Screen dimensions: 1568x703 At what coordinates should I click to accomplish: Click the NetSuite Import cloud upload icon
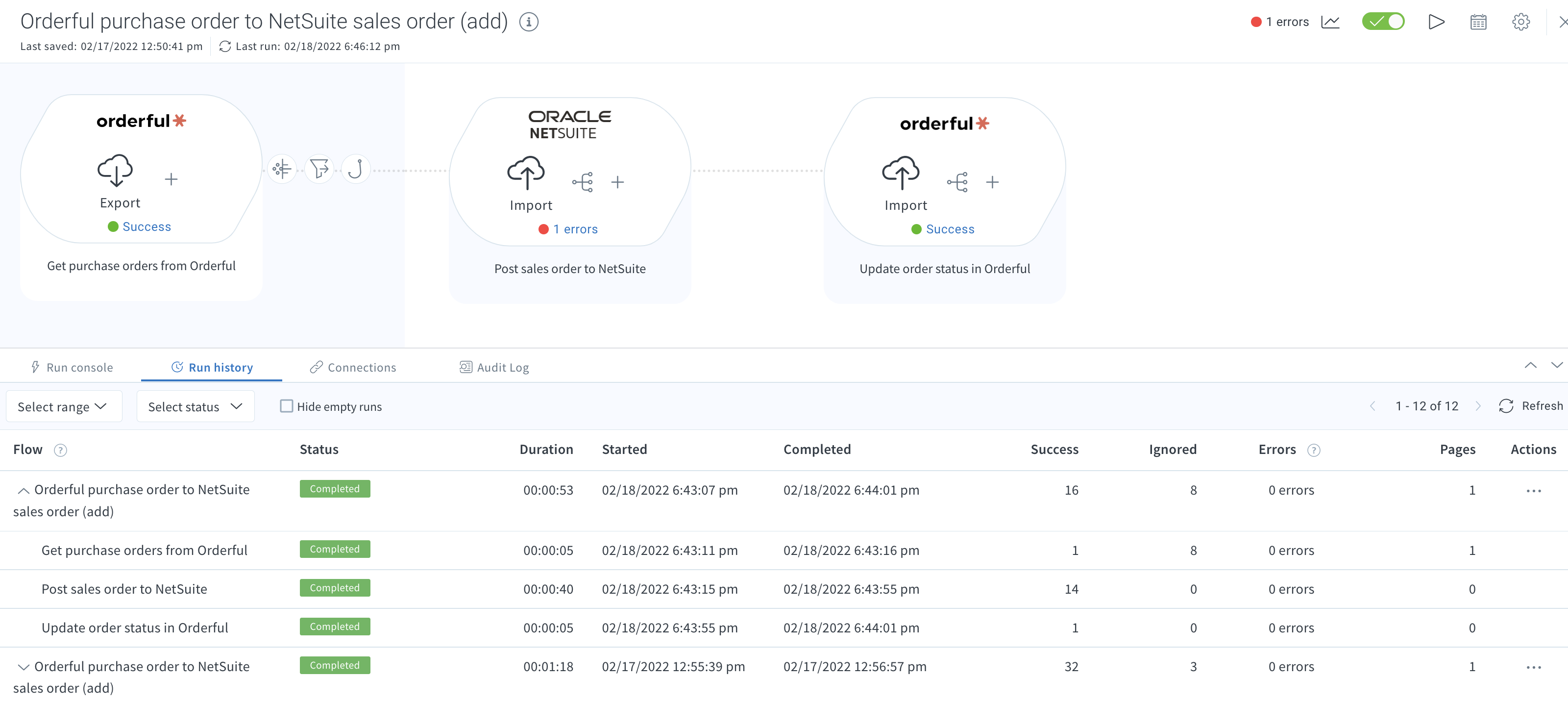tap(526, 173)
